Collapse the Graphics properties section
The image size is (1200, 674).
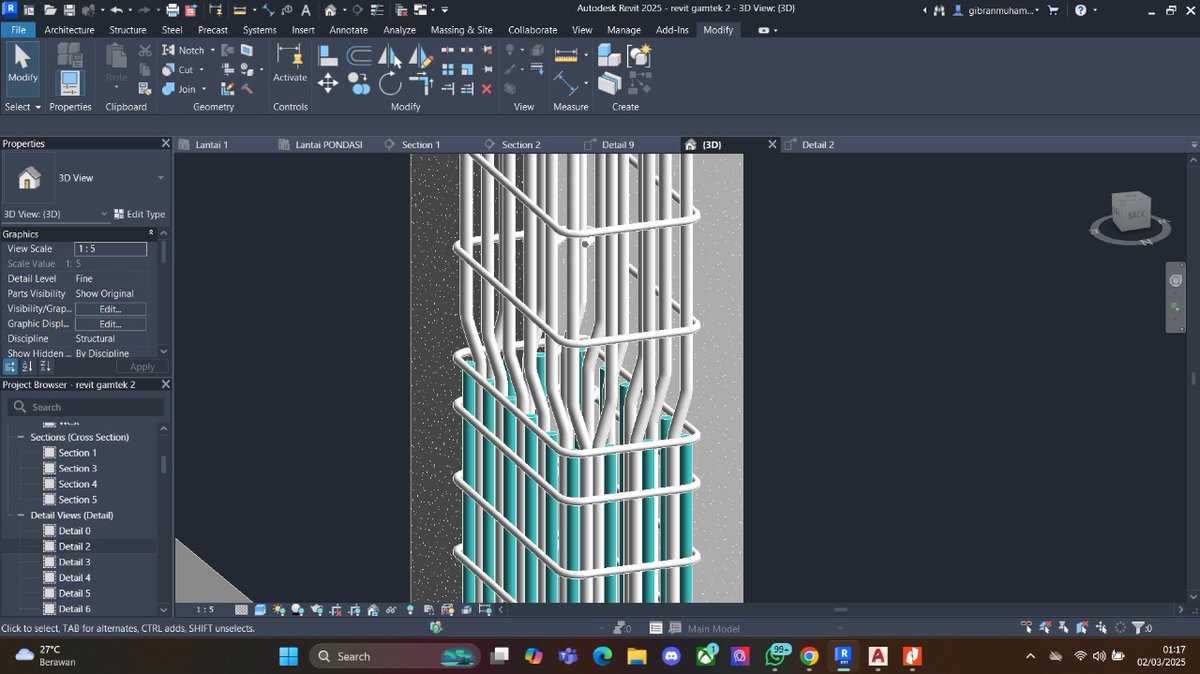pos(151,232)
